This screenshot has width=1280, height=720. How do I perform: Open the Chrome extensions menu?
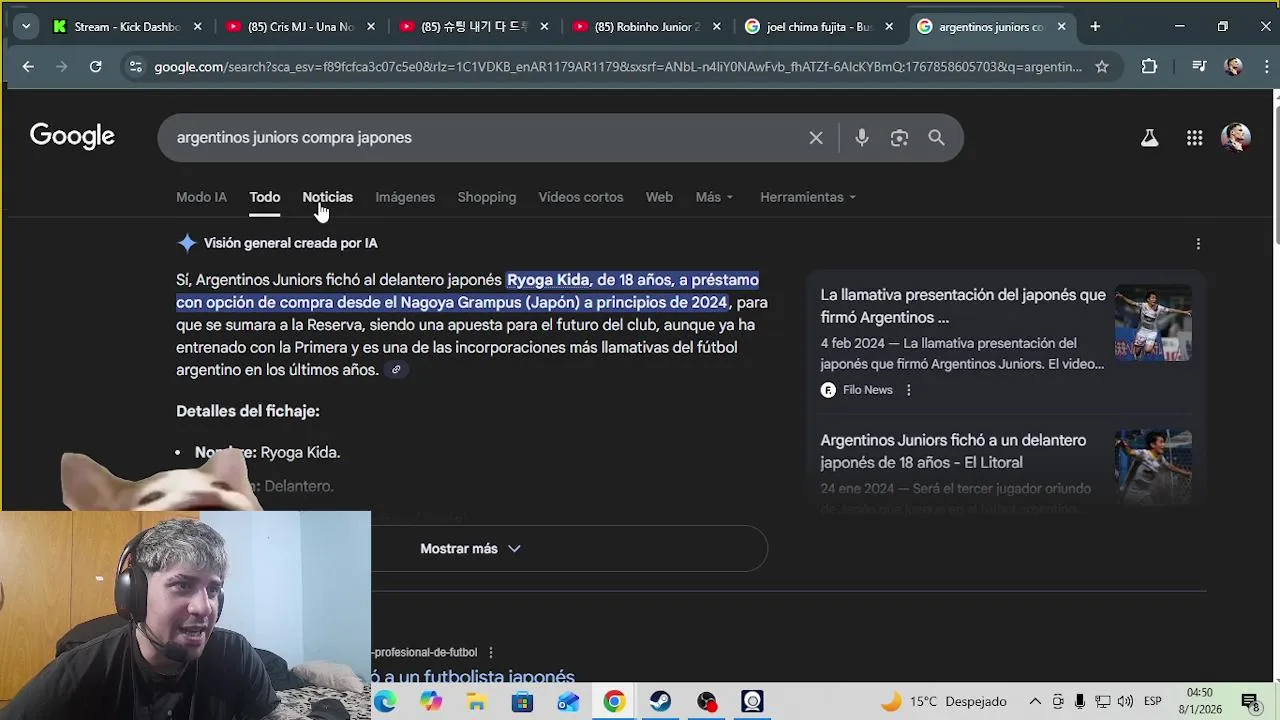pos(1149,67)
